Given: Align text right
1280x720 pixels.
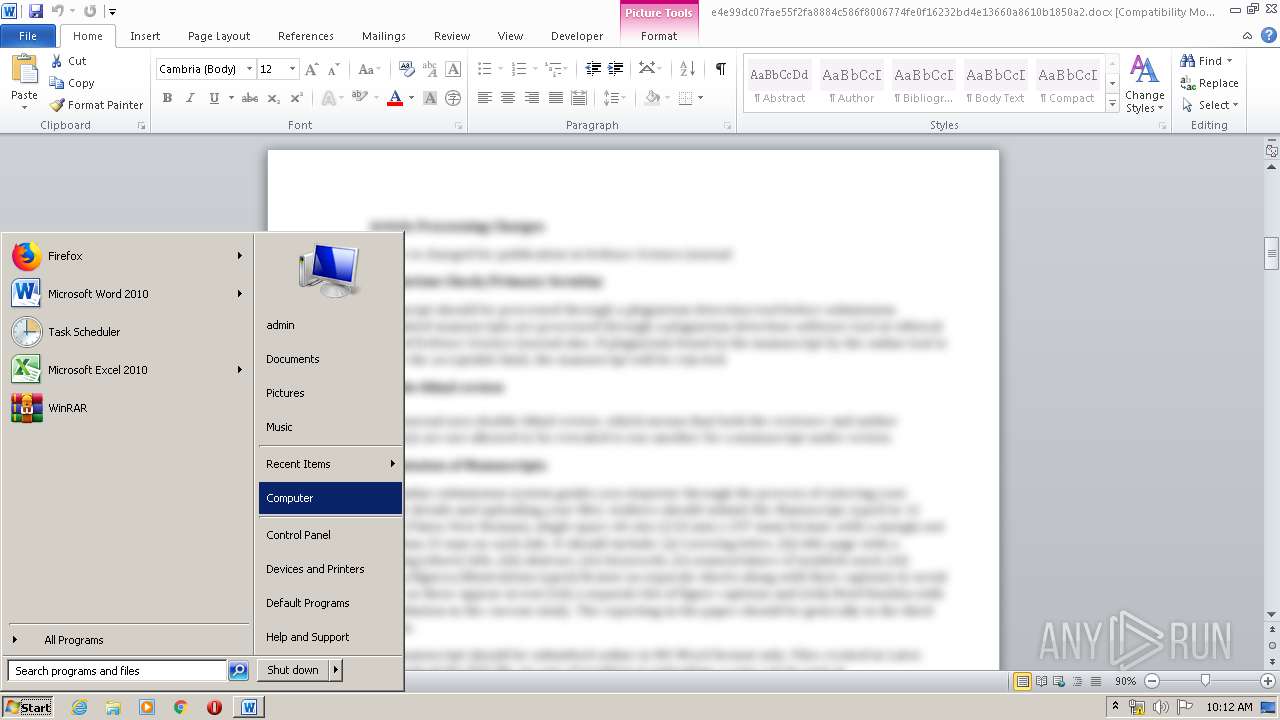Looking at the screenshot, I should point(531,98).
